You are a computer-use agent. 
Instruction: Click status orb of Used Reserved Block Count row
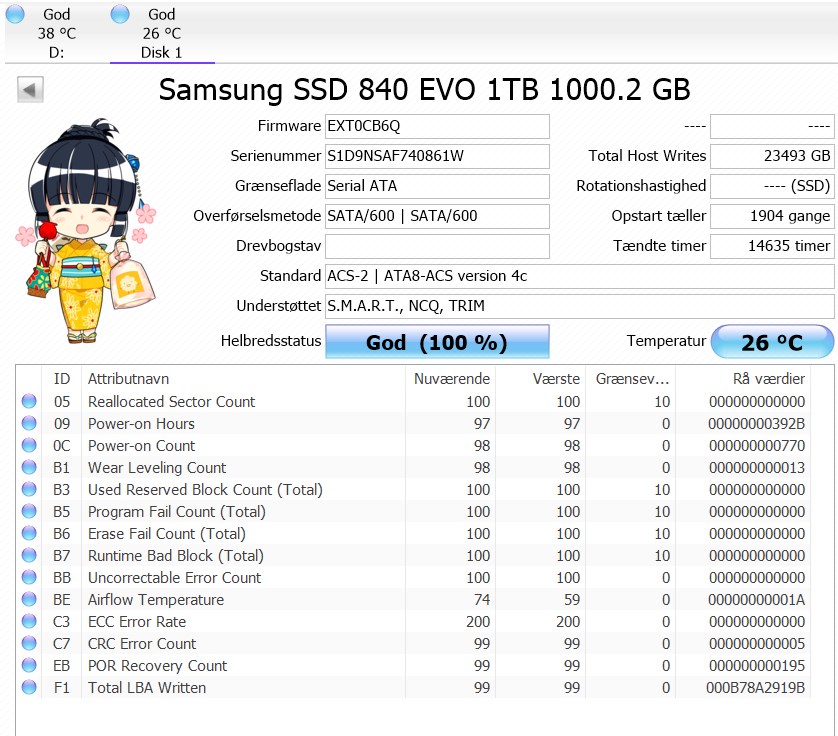click(x=29, y=489)
